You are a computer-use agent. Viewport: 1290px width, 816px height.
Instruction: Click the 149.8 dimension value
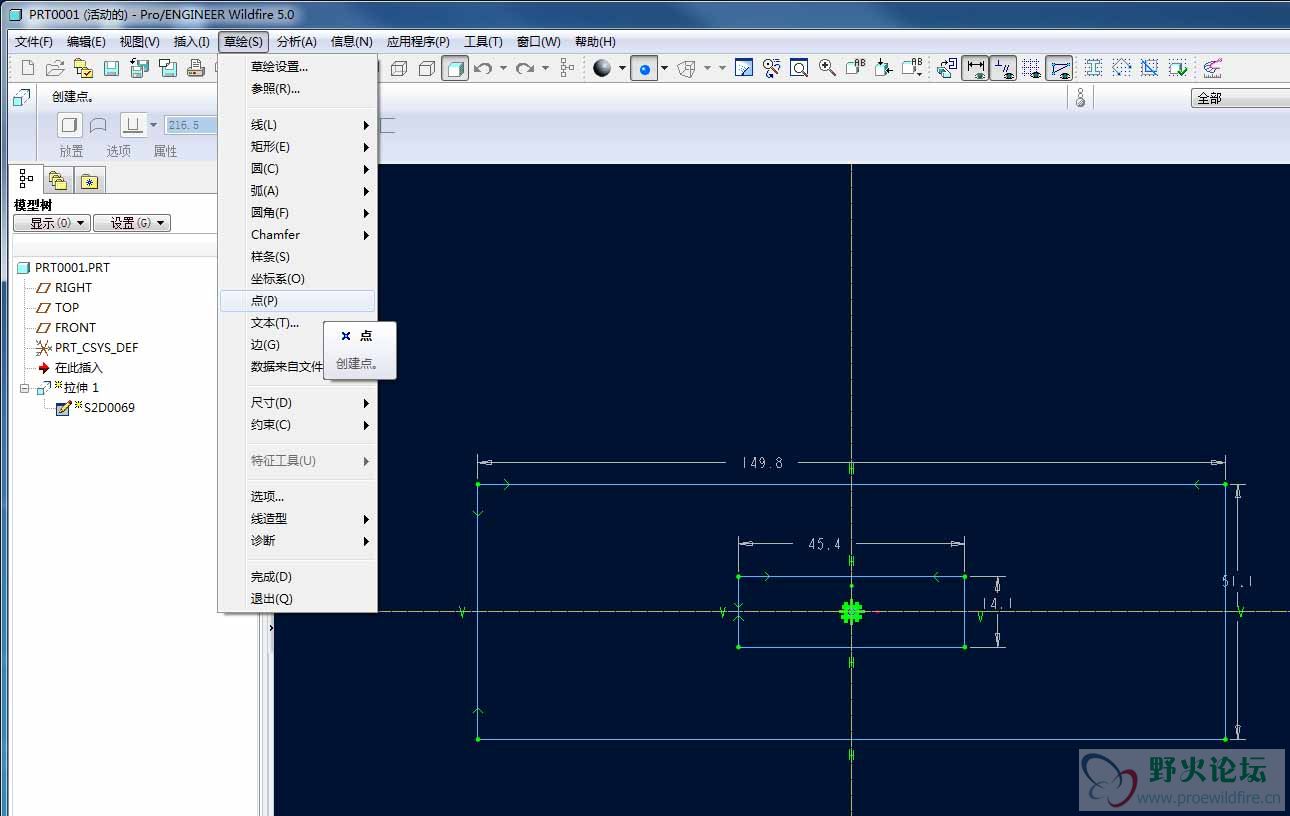click(763, 463)
